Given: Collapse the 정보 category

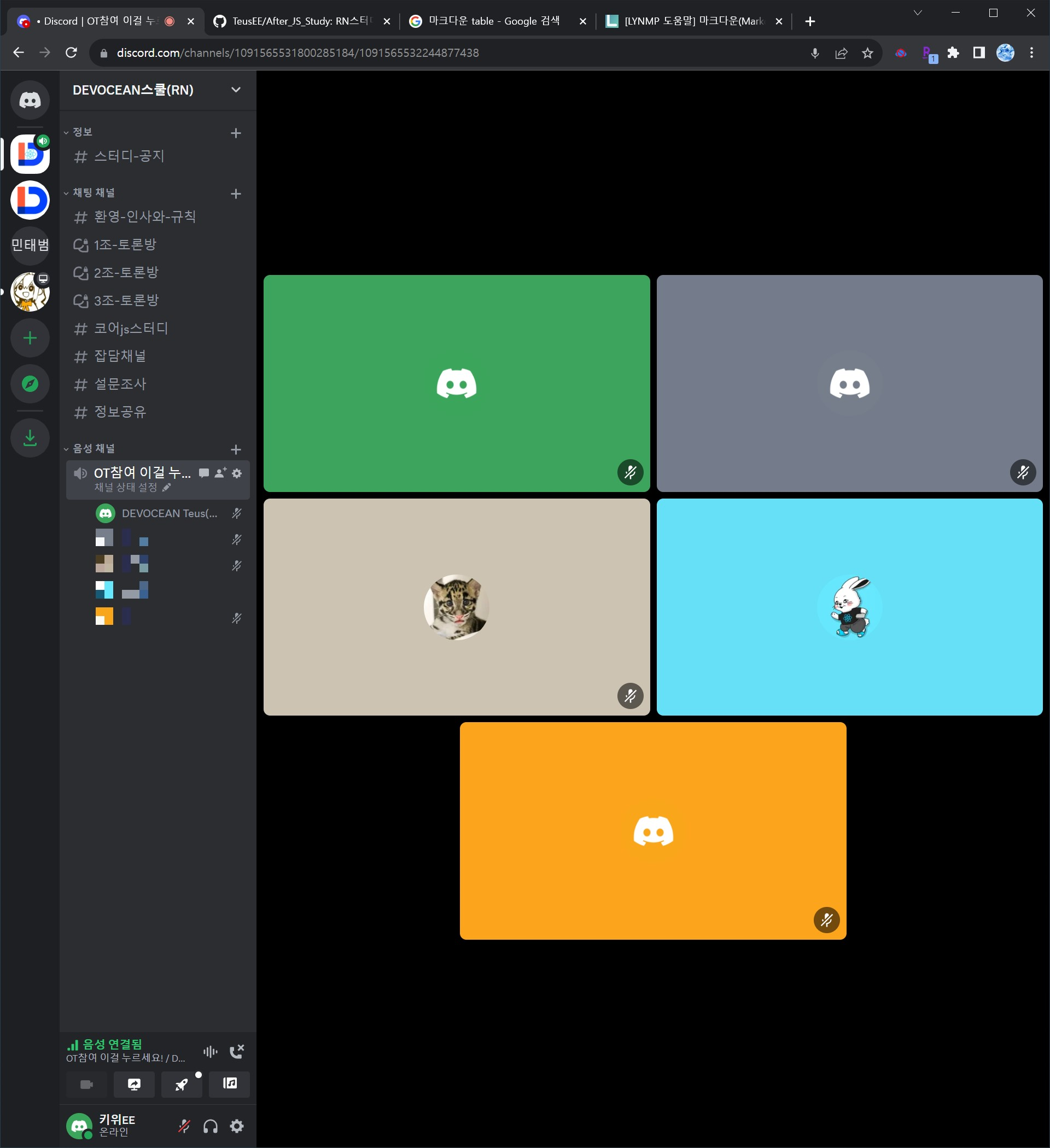Looking at the screenshot, I should [x=78, y=132].
